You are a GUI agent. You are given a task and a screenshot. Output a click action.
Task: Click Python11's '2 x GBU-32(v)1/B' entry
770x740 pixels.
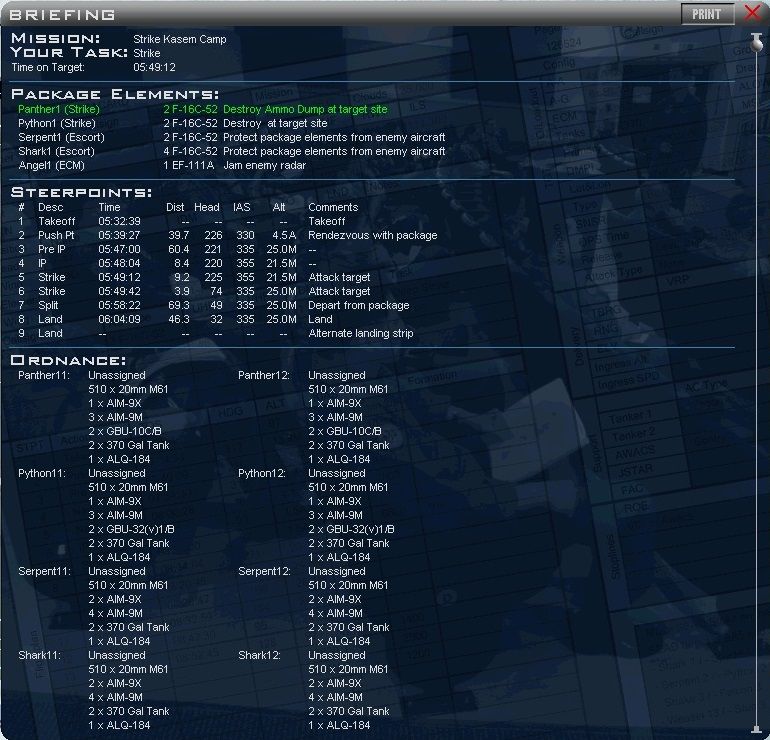[131, 529]
